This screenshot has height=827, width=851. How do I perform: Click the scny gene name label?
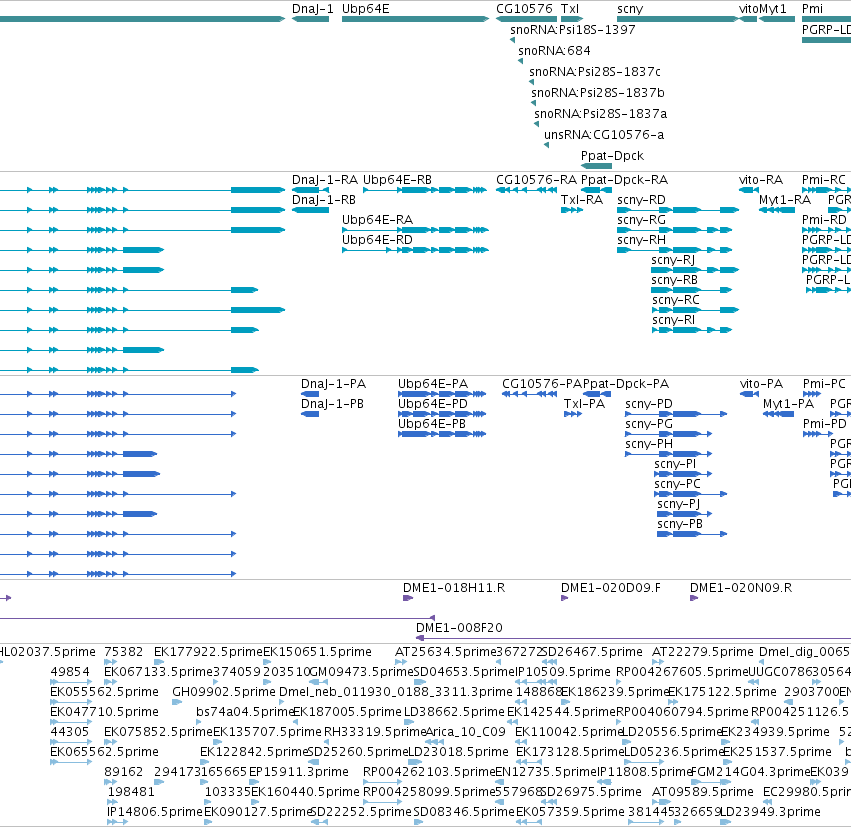(x=630, y=9)
